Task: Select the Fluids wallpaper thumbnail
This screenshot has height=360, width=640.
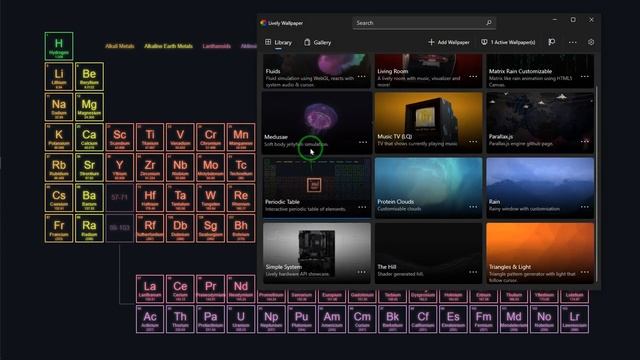Action: click(317, 70)
